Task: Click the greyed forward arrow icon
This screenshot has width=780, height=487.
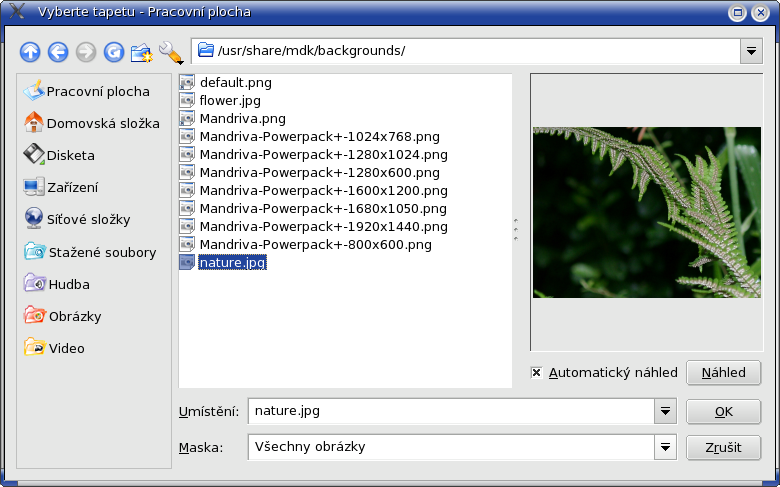Action: (x=86, y=52)
